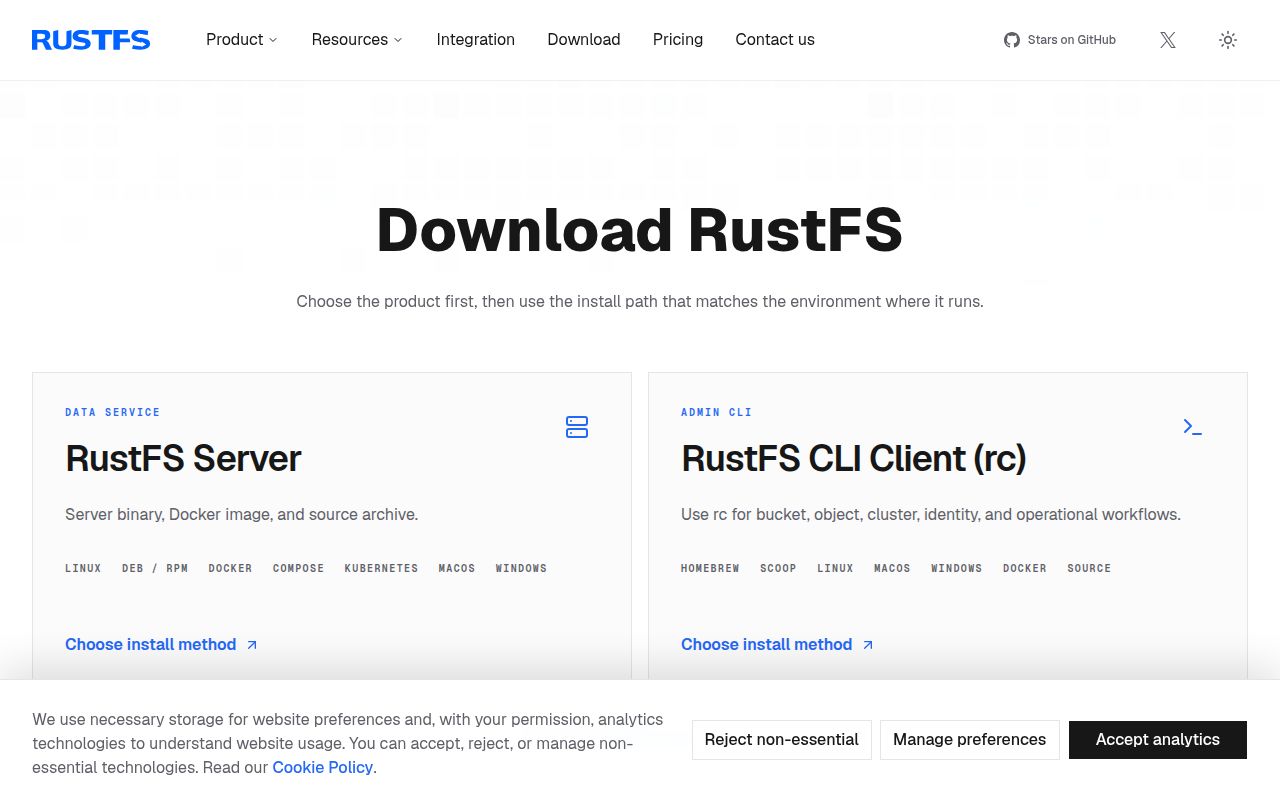This screenshot has width=1280, height=800.
Task: Click the SOURCE tag in CLI card
Action: [x=1089, y=568]
